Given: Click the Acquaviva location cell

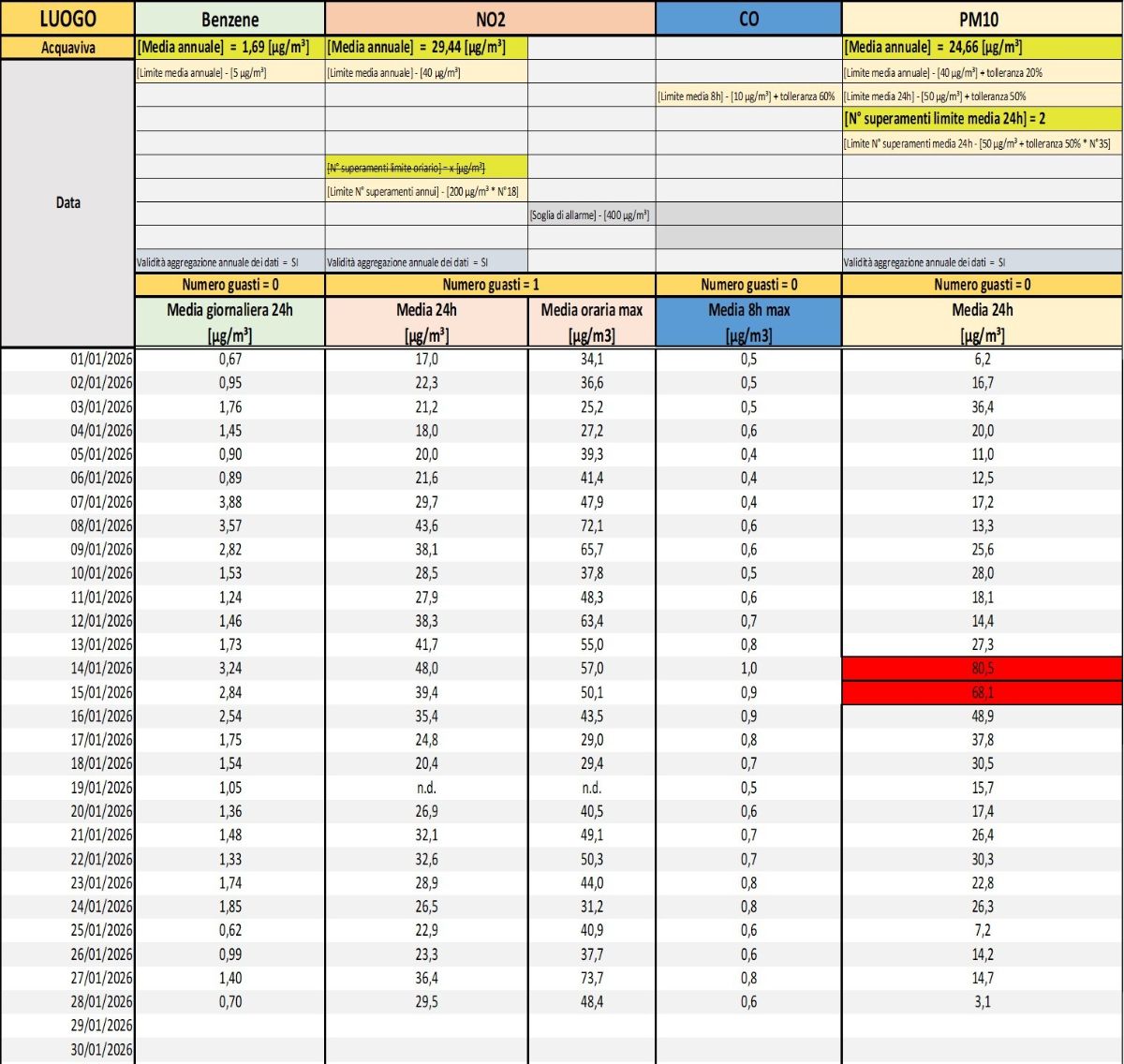Looking at the screenshot, I should point(67,48).
